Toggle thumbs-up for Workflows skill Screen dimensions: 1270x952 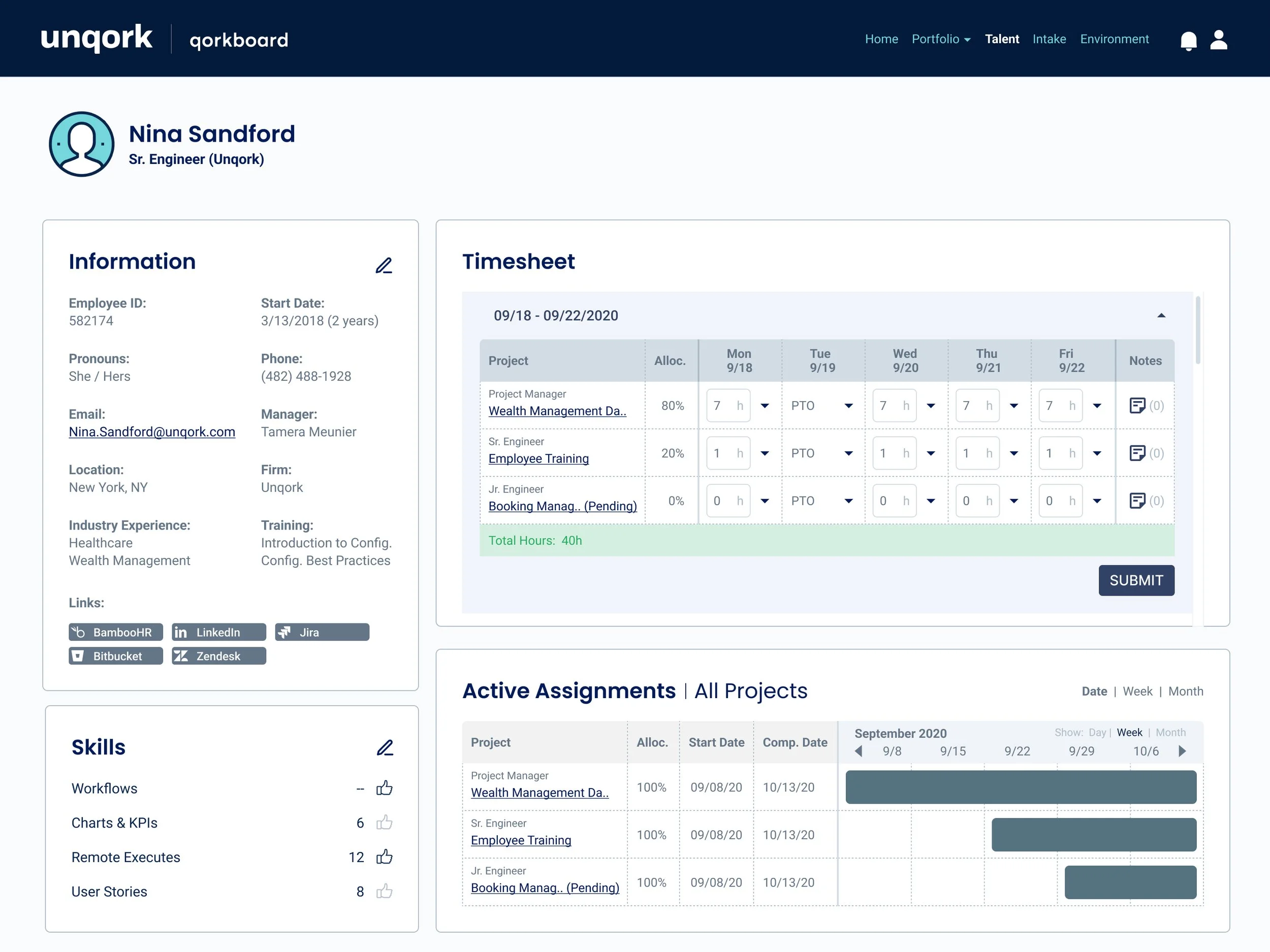pyautogui.click(x=384, y=788)
